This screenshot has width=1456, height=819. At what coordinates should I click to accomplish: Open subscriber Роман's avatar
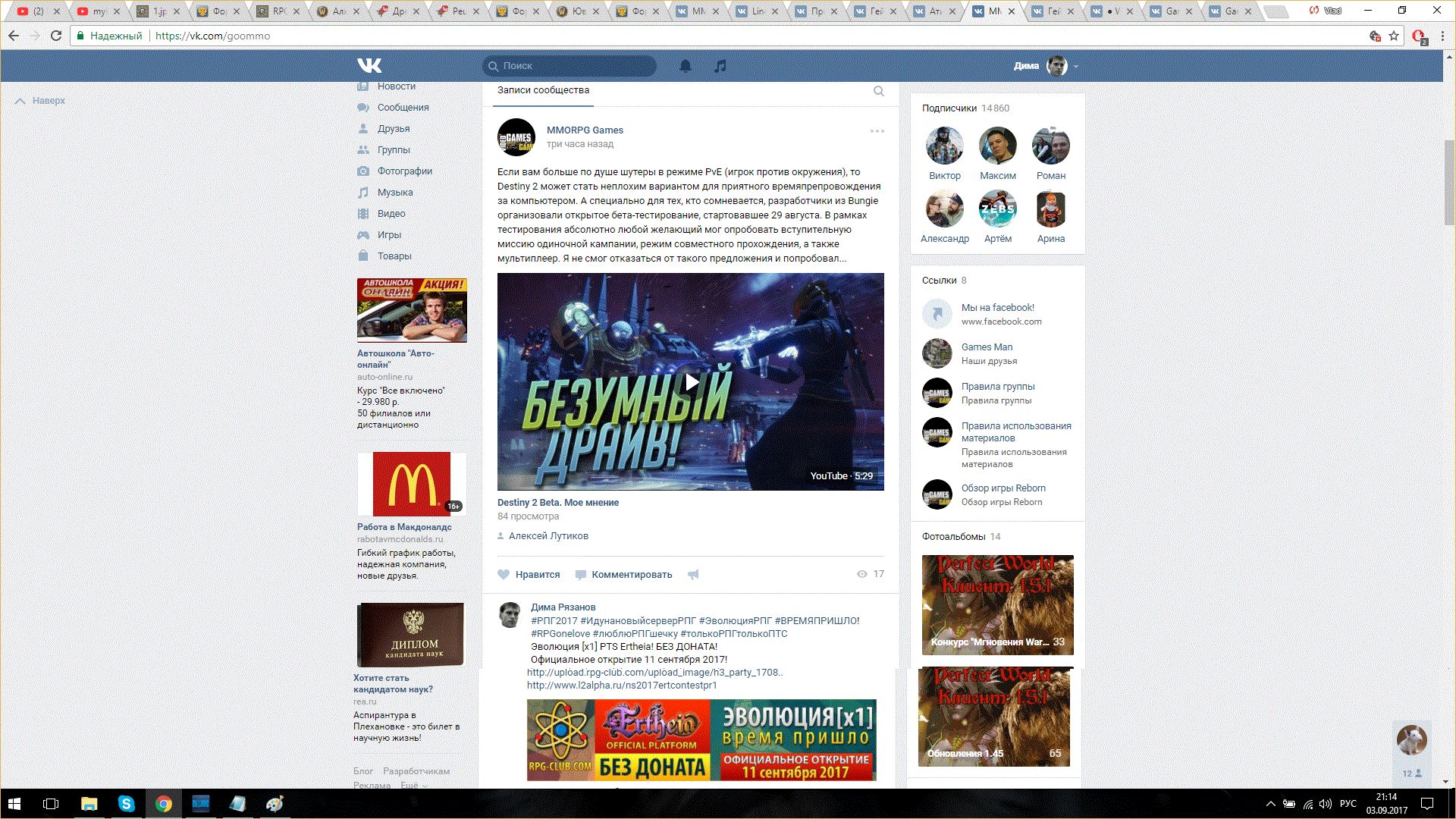coord(1050,146)
